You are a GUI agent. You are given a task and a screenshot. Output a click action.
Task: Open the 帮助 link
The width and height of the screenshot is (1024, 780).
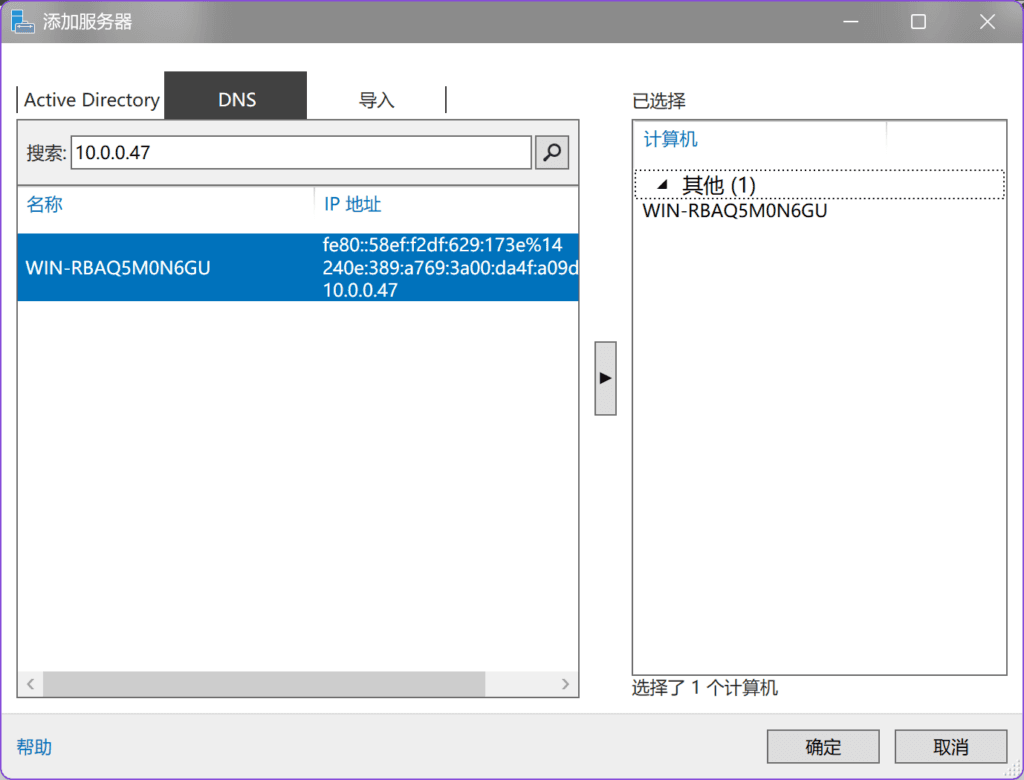point(34,747)
